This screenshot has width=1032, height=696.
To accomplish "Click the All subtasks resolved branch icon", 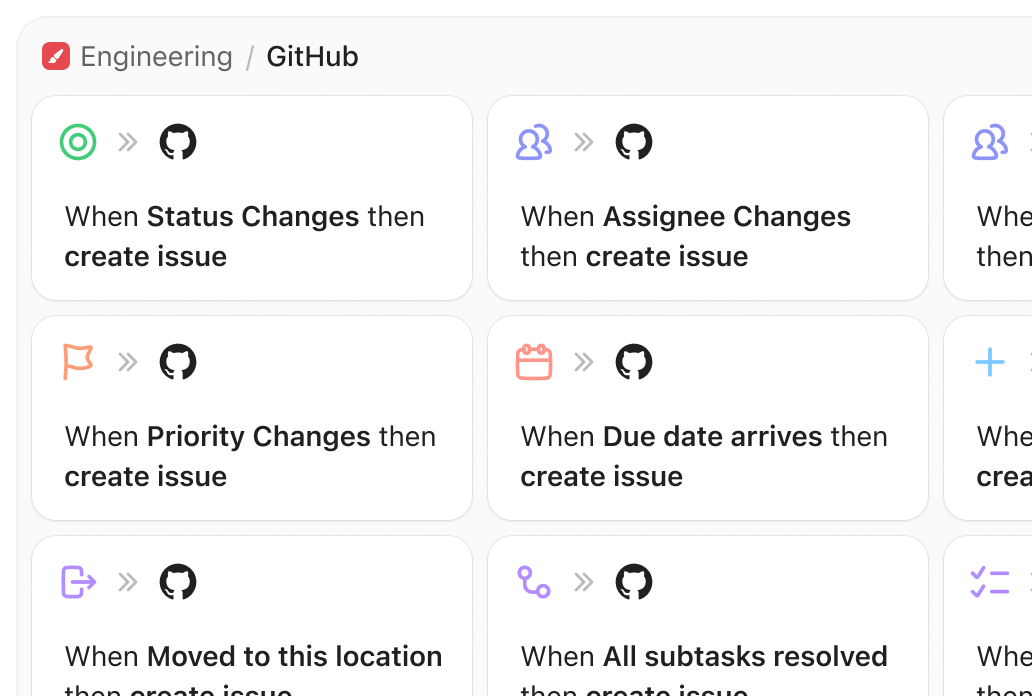I will coord(534,582).
